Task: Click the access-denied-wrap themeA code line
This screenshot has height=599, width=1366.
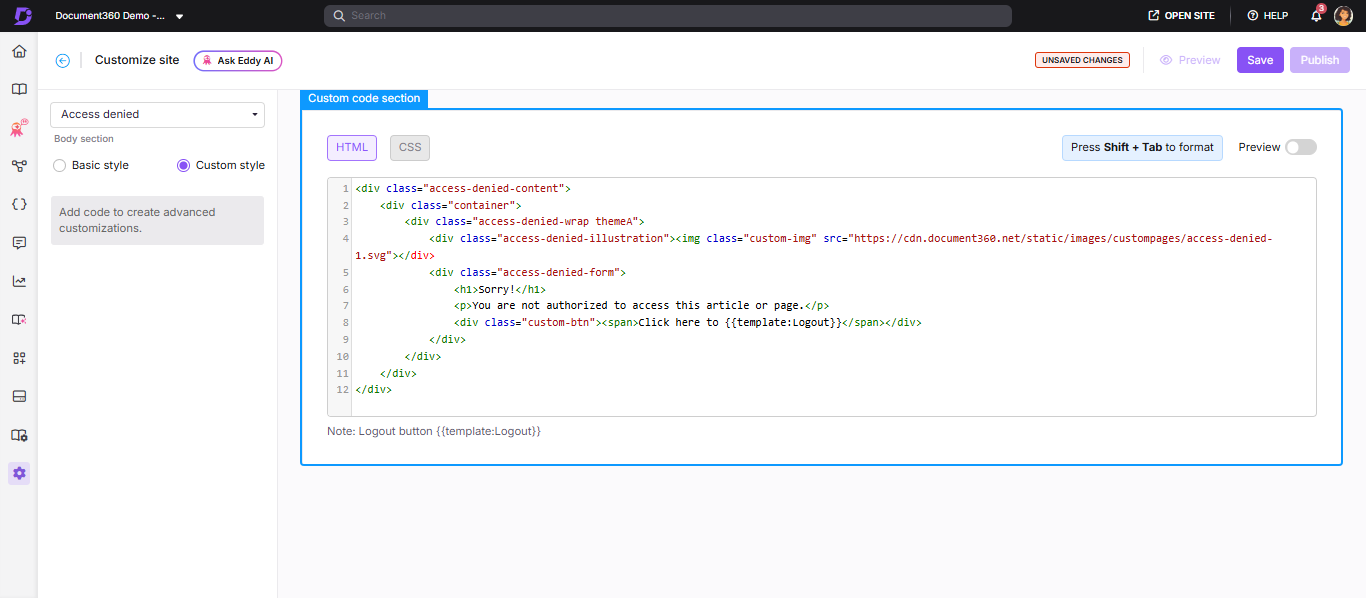Action: pos(525,222)
